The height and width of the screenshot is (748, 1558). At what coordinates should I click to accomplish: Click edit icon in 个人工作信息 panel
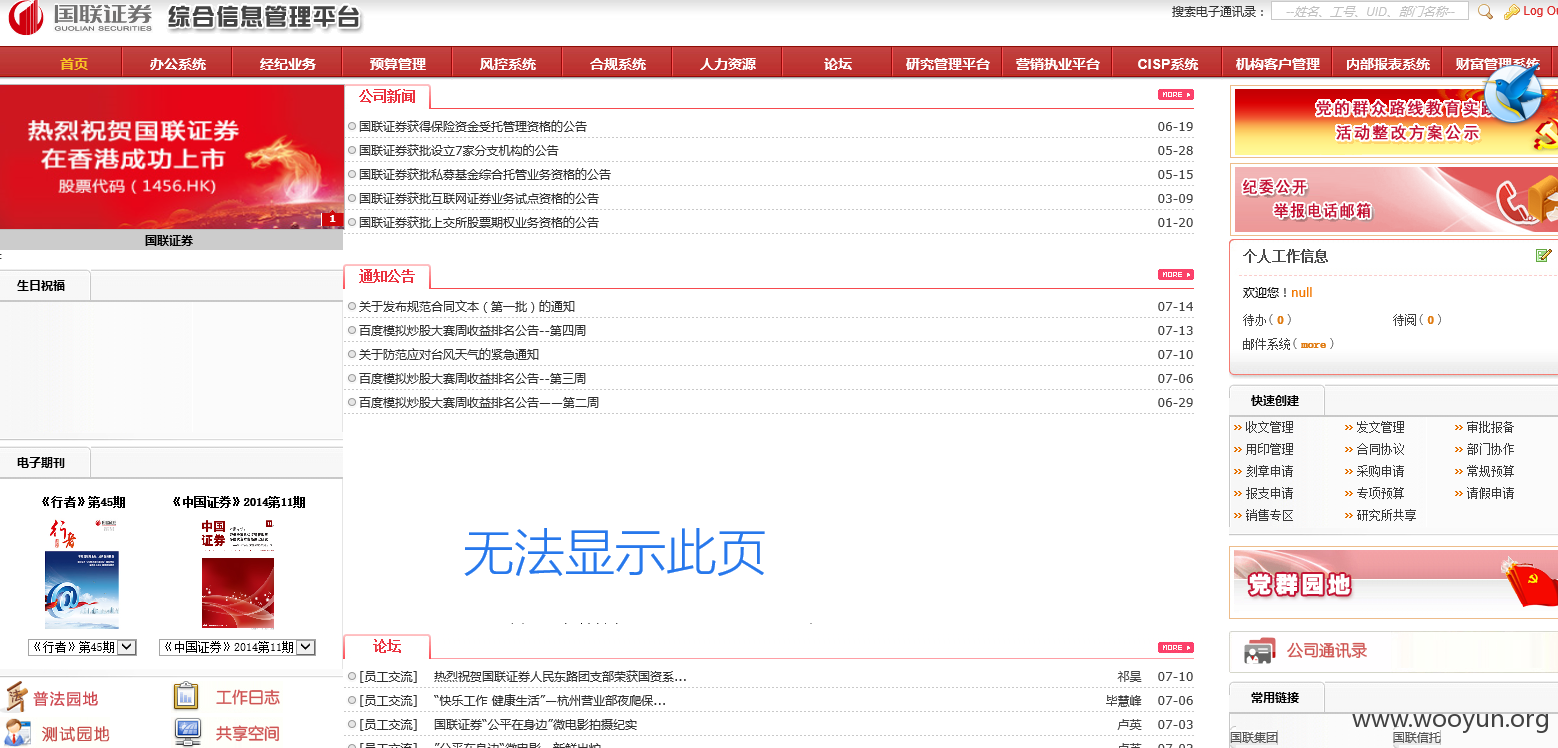coord(1544,256)
